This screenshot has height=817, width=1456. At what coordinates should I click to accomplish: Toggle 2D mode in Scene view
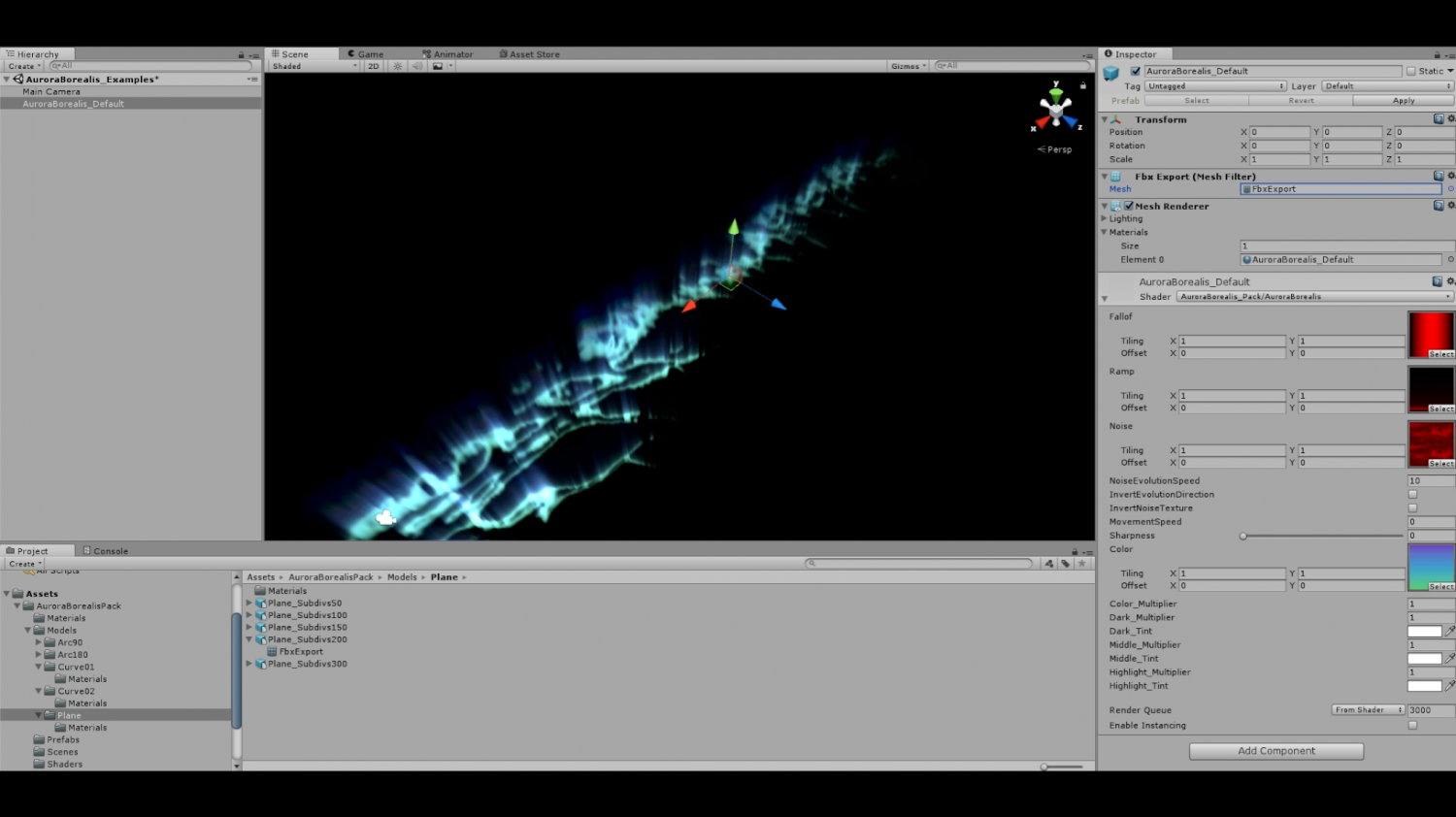coord(374,66)
